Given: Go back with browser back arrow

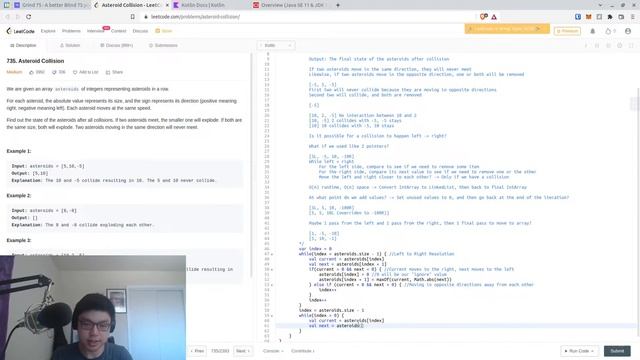Looking at the screenshot, I should click(x=7, y=17).
